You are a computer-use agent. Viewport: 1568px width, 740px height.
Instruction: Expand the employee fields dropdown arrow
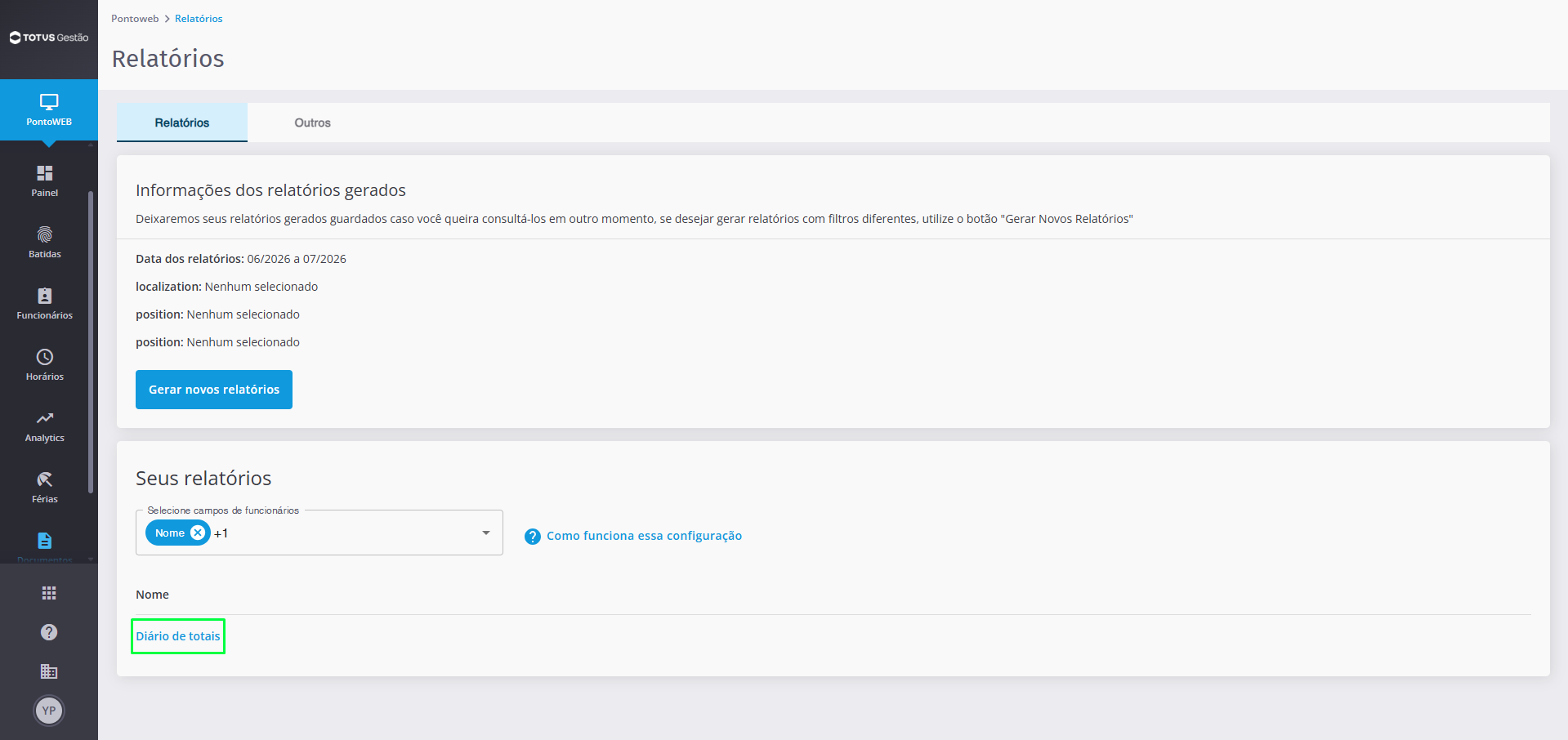click(x=486, y=533)
